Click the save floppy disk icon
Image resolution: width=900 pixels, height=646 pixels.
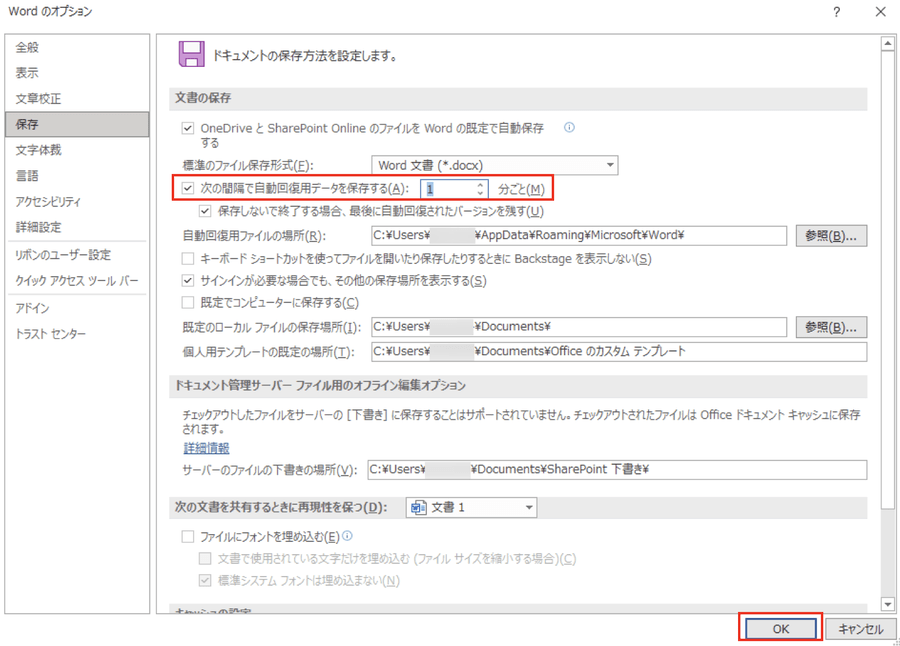coord(192,54)
